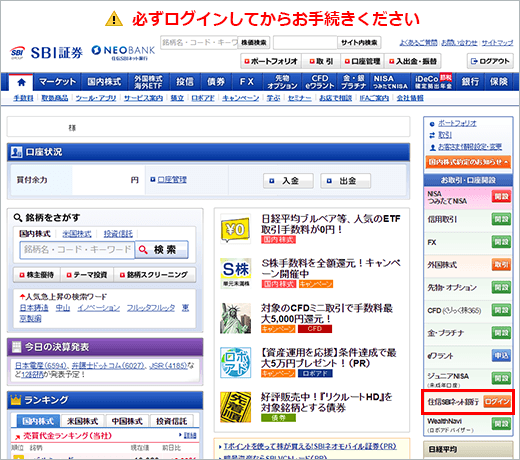Click the サイト内検索 button
Screen dimensions: 520x460
pyautogui.click(x=359, y=43)
